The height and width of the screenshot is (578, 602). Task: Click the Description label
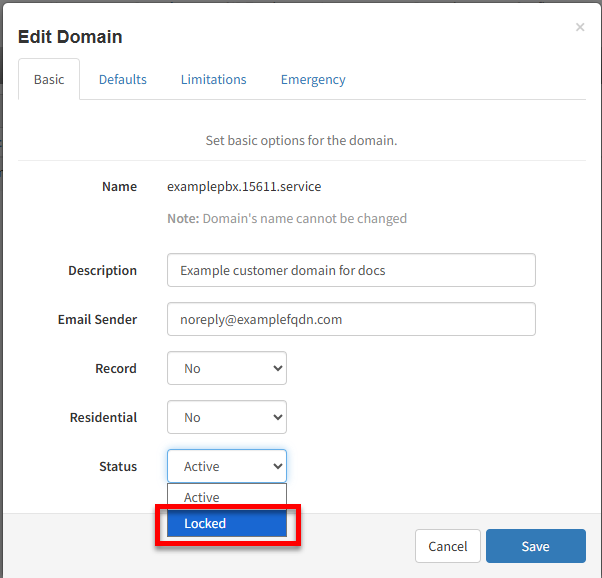[x=103, y=270]
